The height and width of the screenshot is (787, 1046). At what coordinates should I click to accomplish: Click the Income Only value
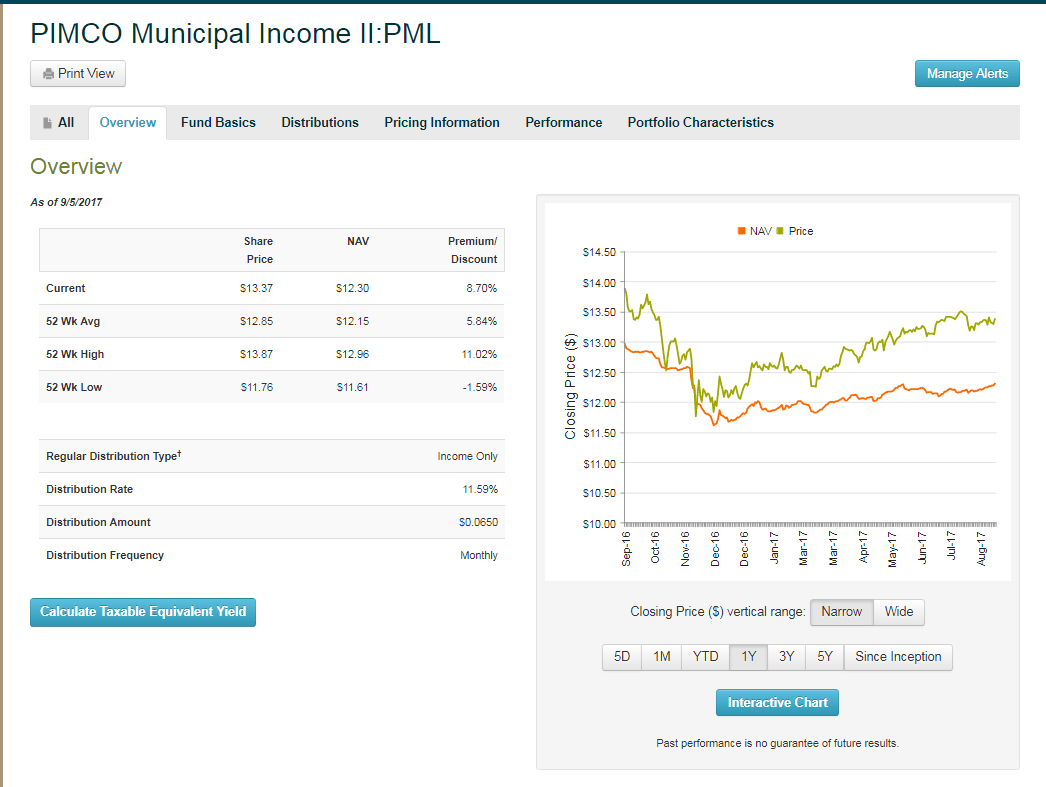[467, 456]
